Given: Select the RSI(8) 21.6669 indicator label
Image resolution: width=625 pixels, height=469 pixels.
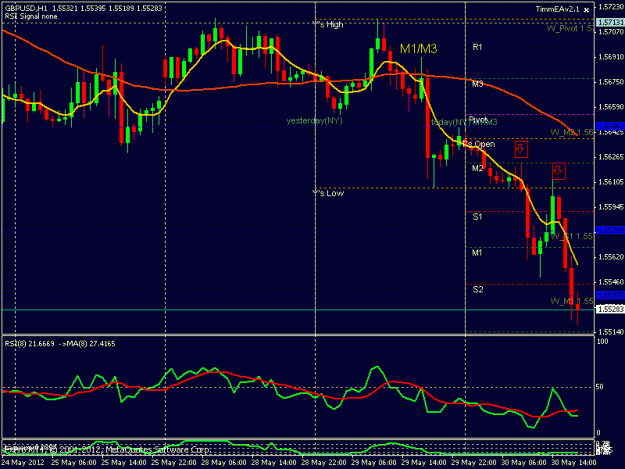Looking at the screenshot, I should click(29, 343).
